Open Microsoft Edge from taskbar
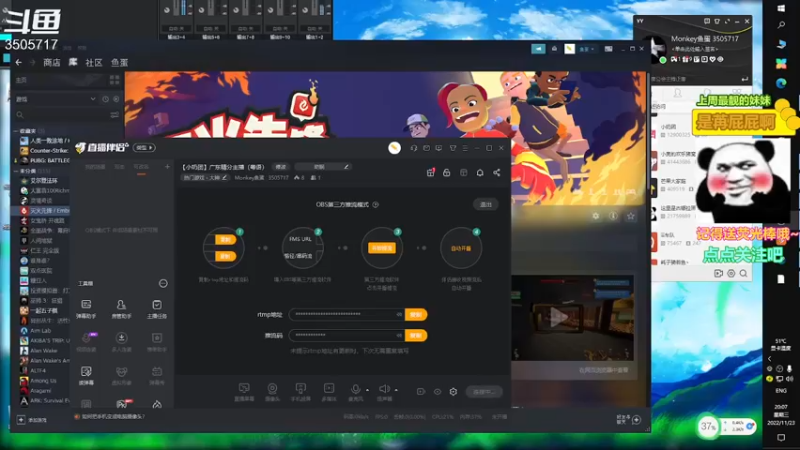This screenshot has width=800, height=450. coord(781,83)
